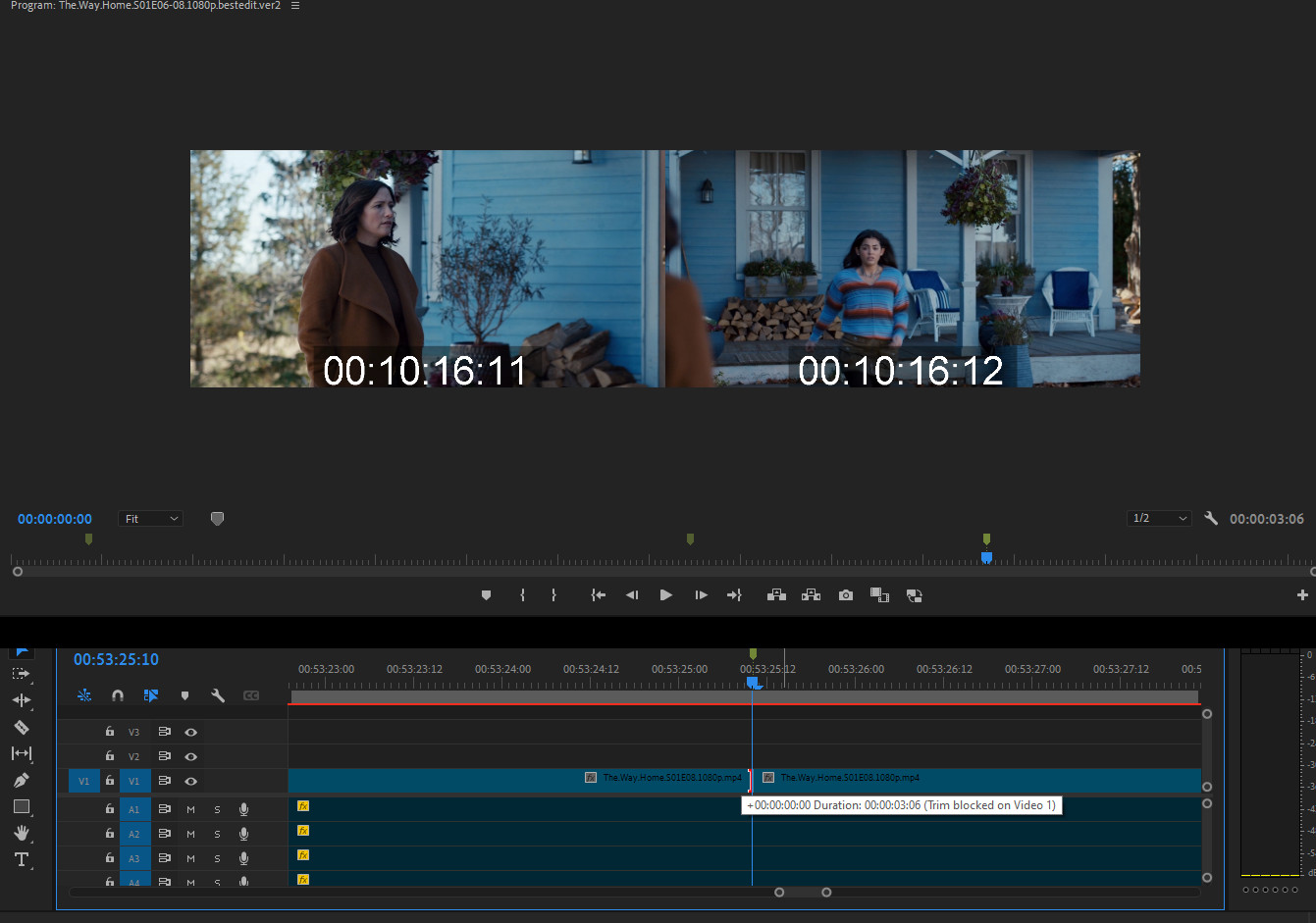This screenshot has height=923, width=1316.
Task: Open the Fit zoom level dropdown
Action: click(151, 519)
